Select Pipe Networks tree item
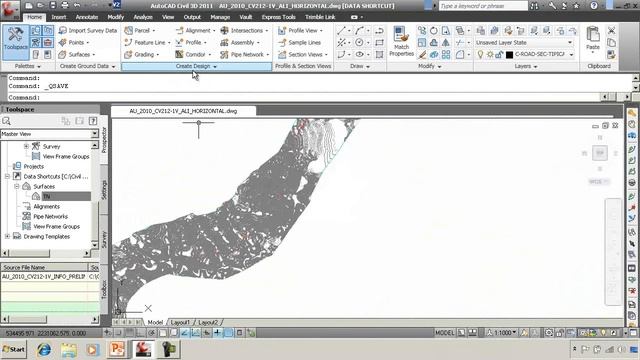Screen dimensions: 640x360 (50, 217)
